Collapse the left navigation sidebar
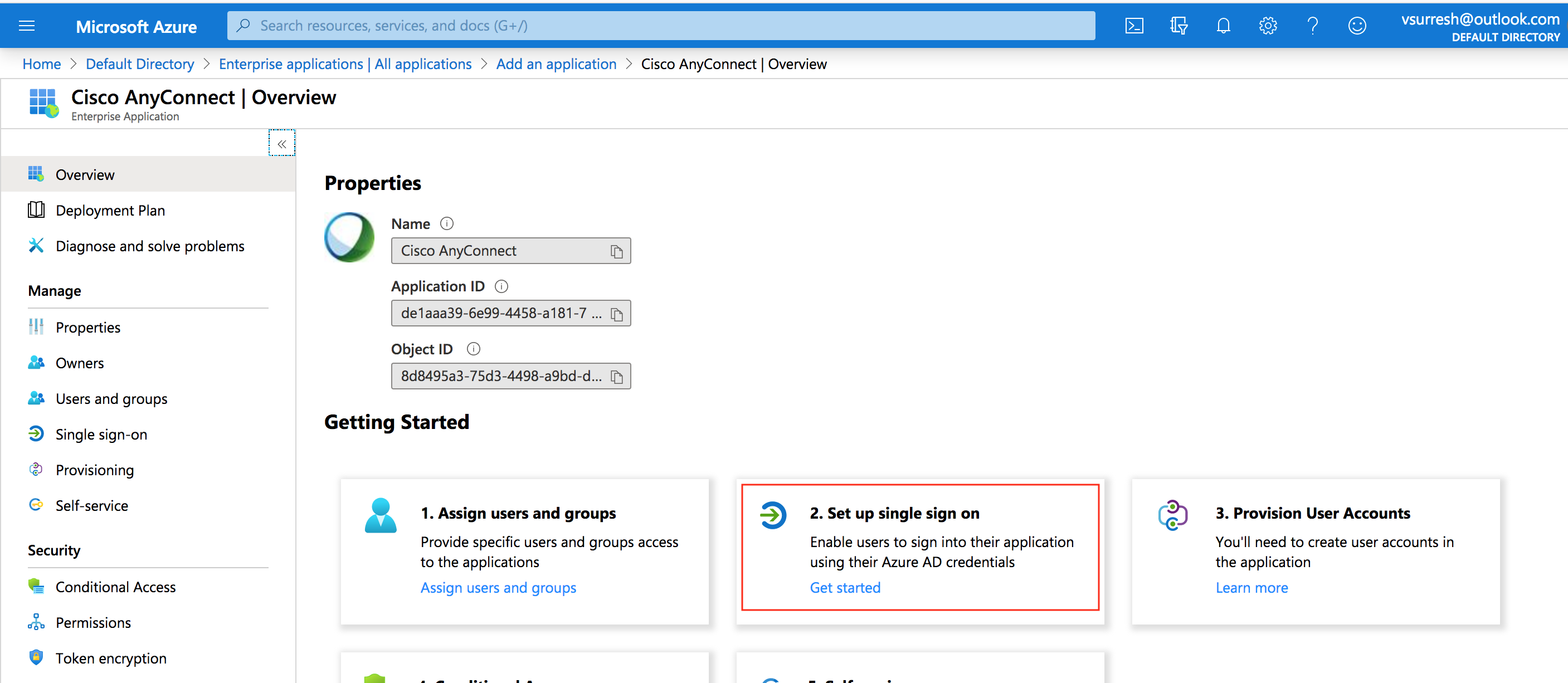Screen dimensions: 1568x683 tap(281, 144)
